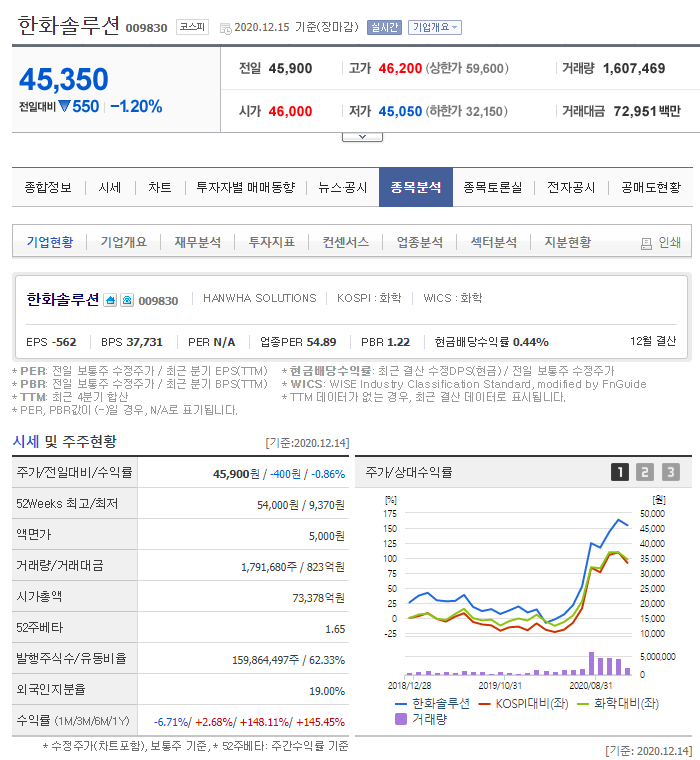700x760 pixels.
Task: Select the 기업현황 sub-tab
Action: tap(50, 242)
